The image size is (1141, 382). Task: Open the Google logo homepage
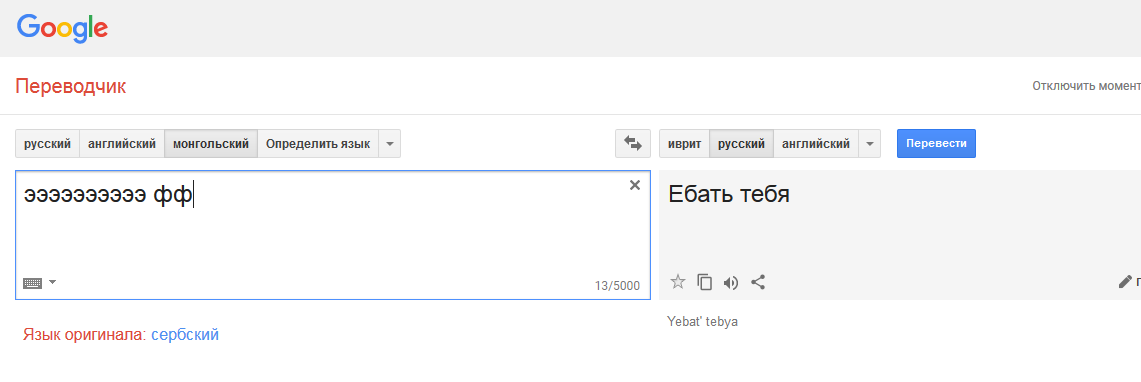click(x=63, y=28)
